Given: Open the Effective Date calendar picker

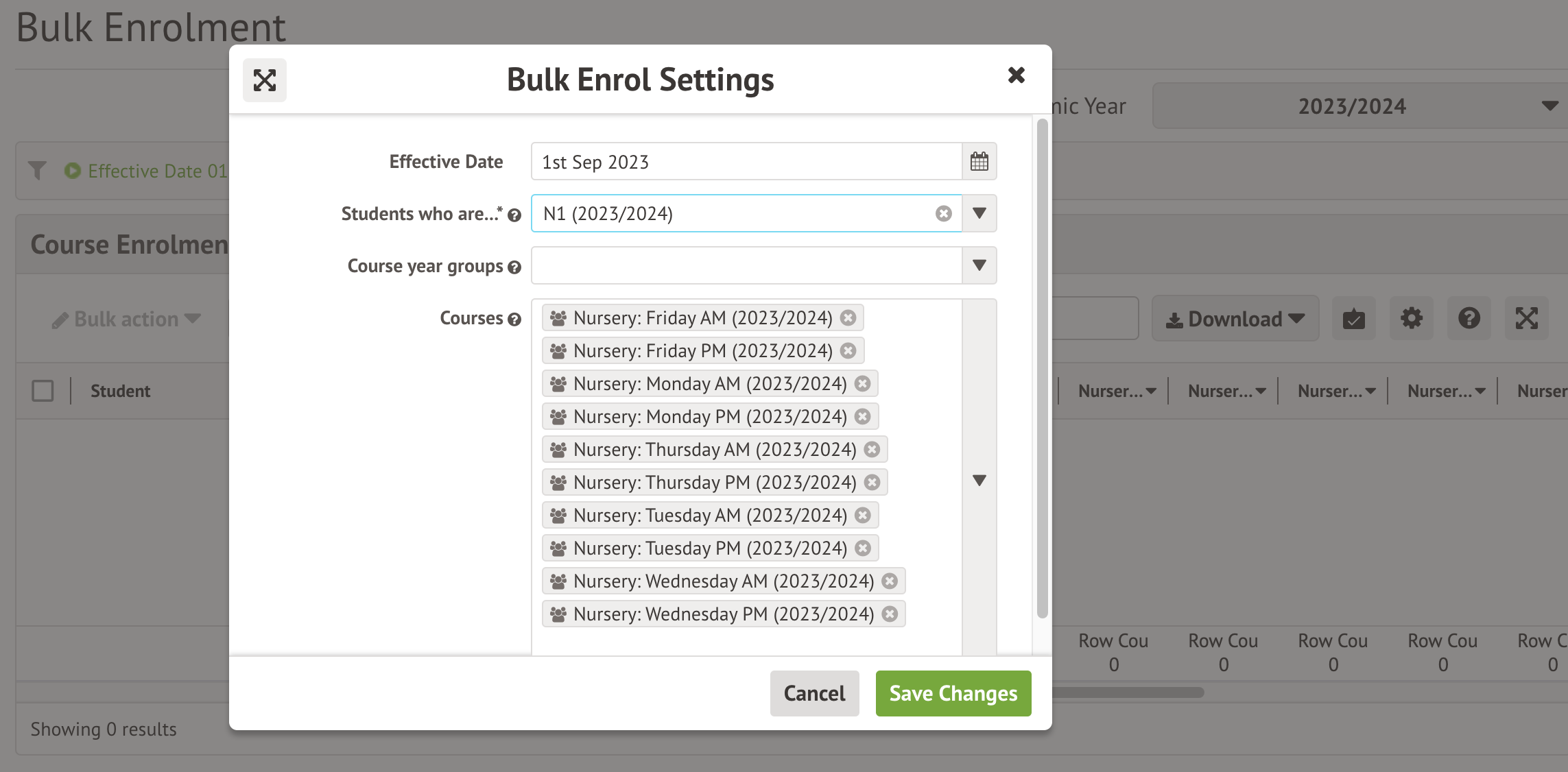Looking at the screenshot, I should coord(979,162).
